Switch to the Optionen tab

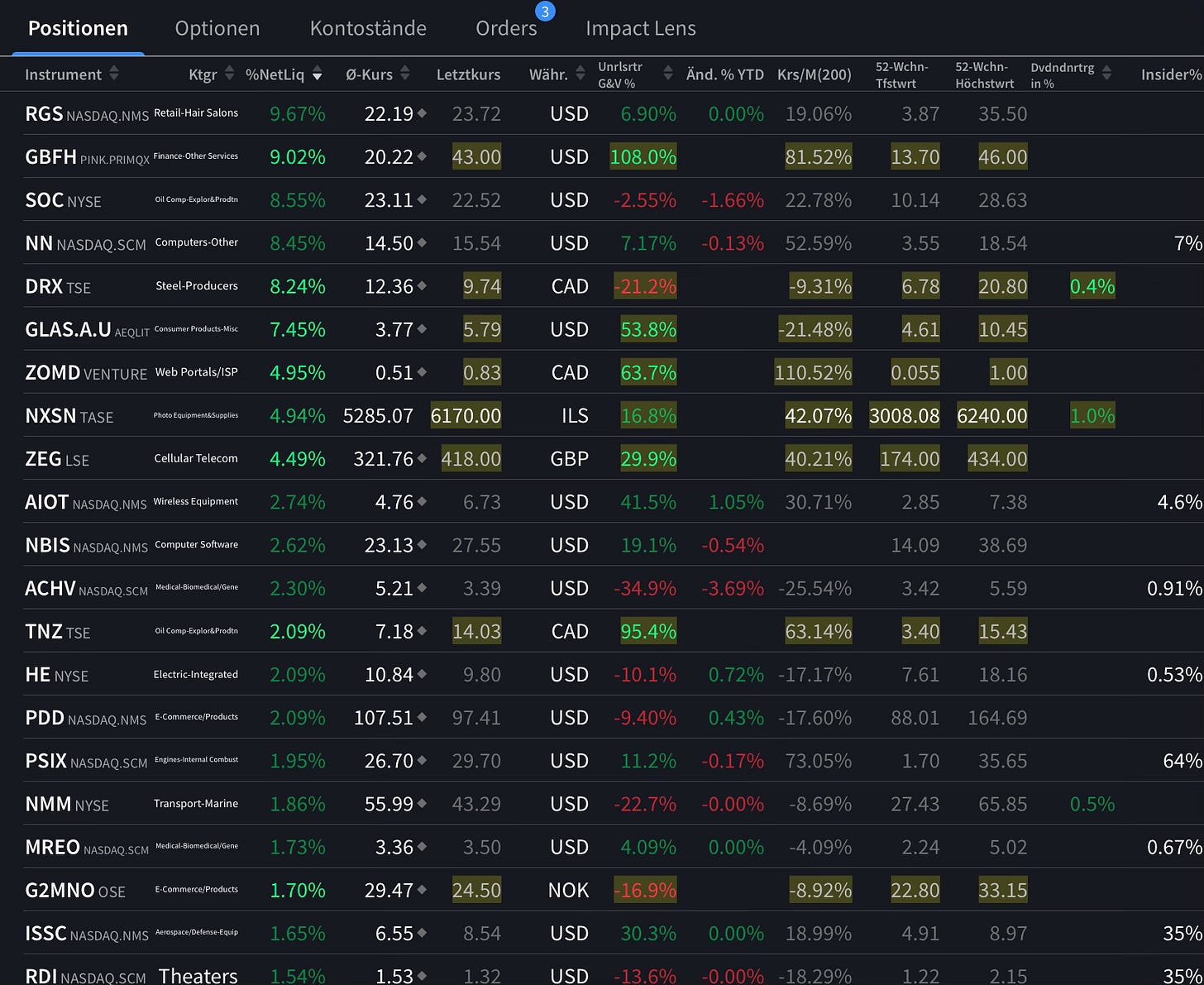pos(217,28)
